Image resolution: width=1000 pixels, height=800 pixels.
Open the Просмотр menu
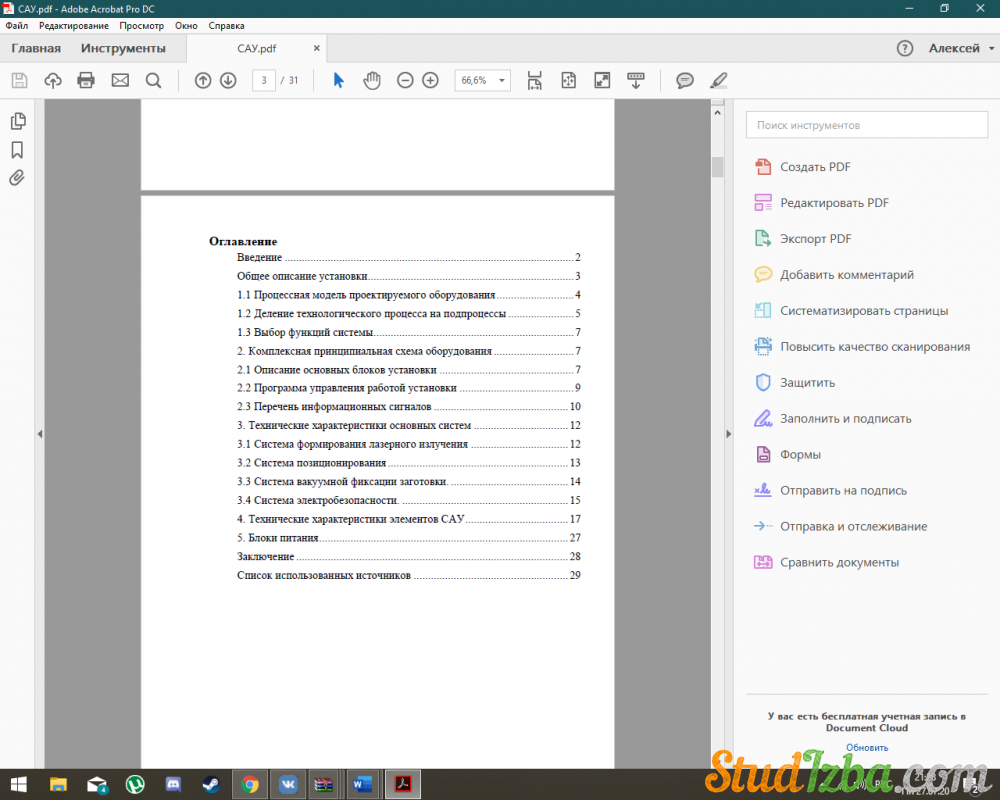point(141,25)
